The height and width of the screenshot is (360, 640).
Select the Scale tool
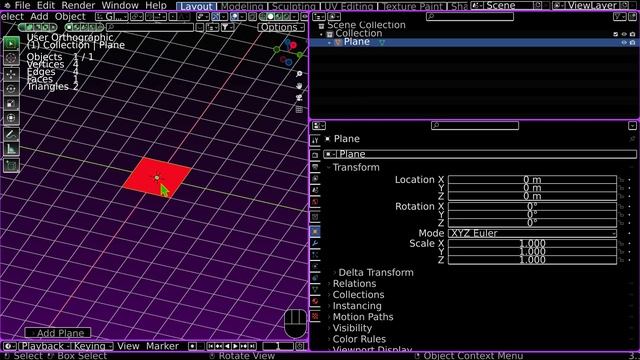(x=11, y=103)
